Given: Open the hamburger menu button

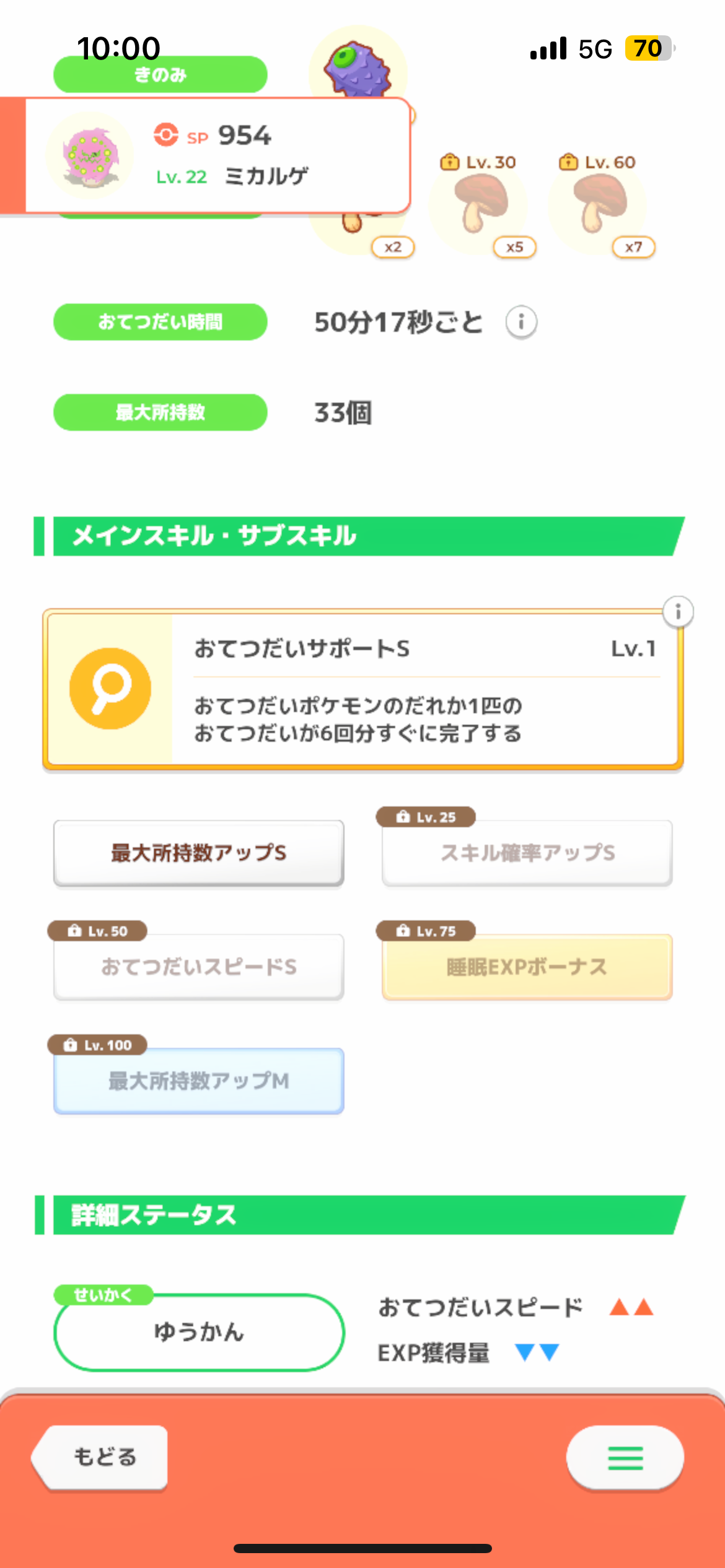Looking at the screenshot, I should point(625,1458).
